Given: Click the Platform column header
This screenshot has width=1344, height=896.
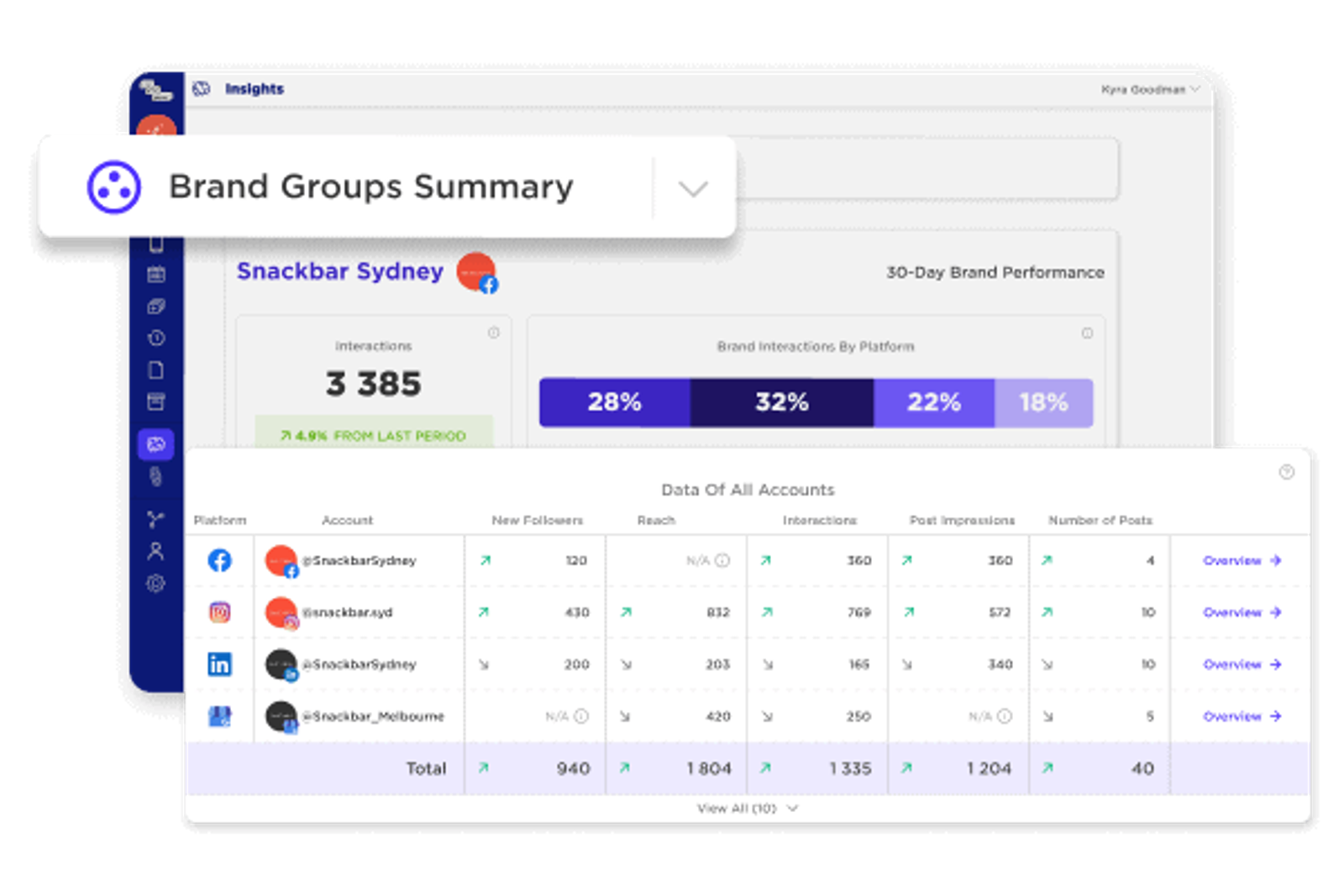Looking at the screenshot, I should [x=220, y=521].
